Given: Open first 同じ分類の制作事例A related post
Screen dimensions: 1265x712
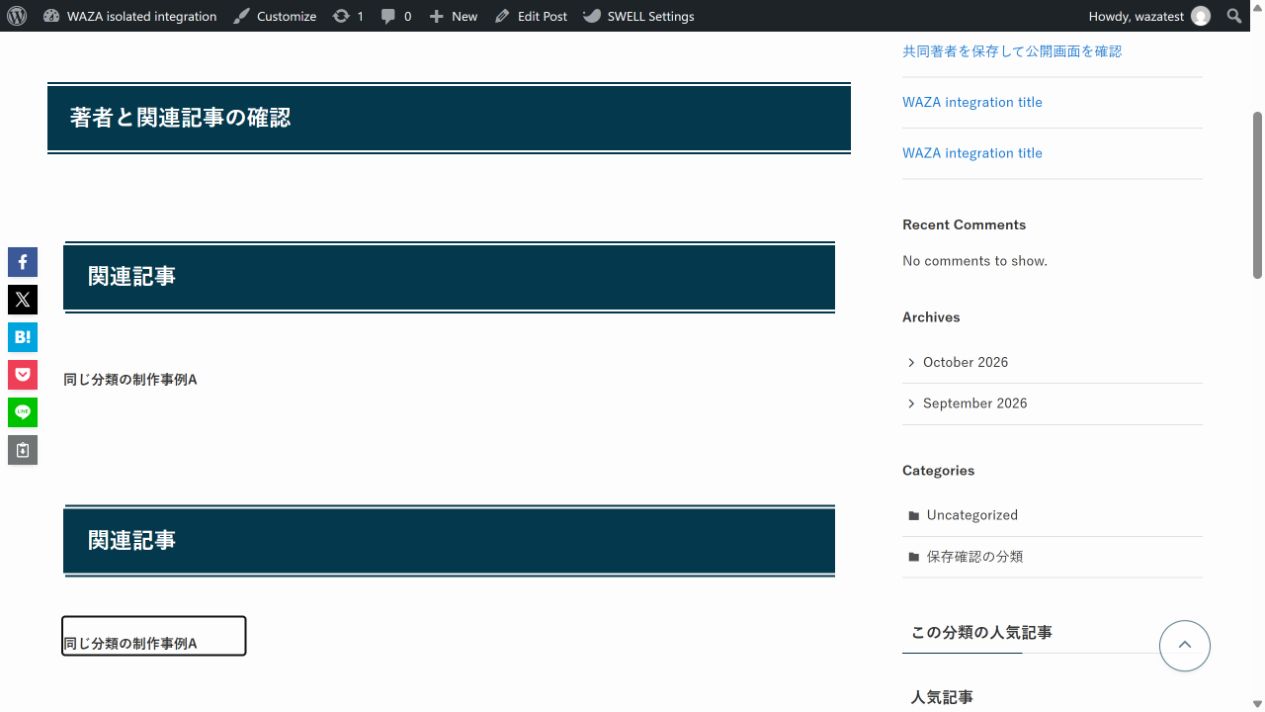Looking at the screenshot, I should tap(130, 380).
